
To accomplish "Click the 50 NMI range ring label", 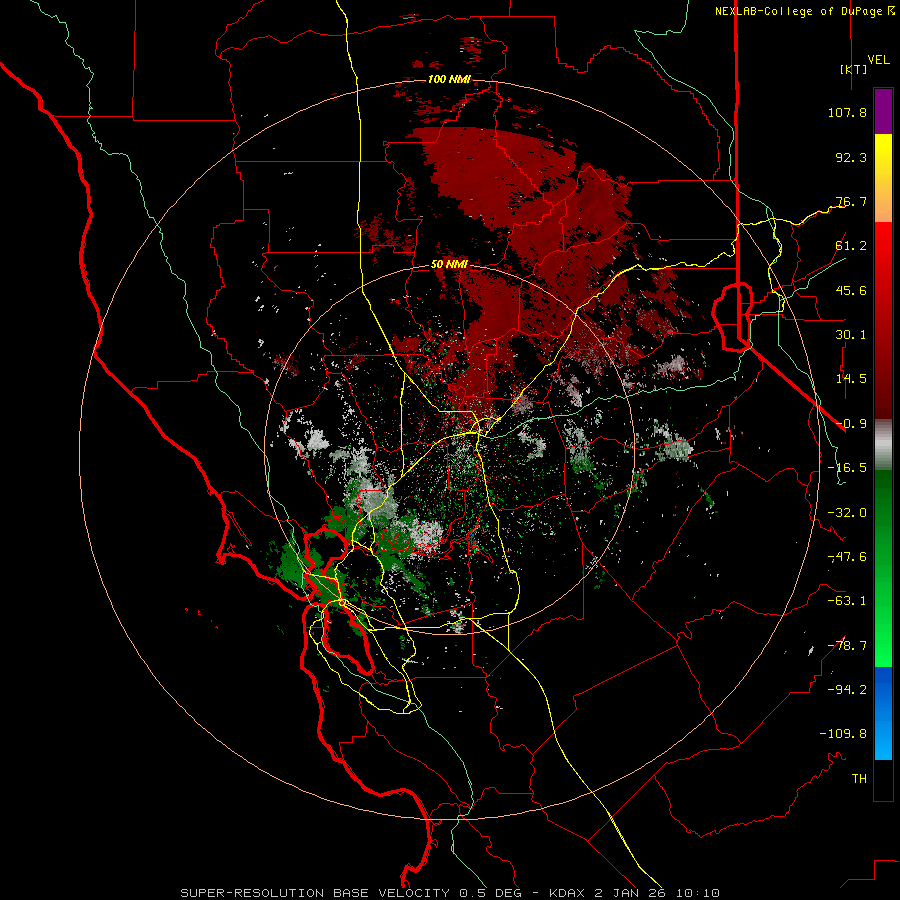I will click(449, 265).
